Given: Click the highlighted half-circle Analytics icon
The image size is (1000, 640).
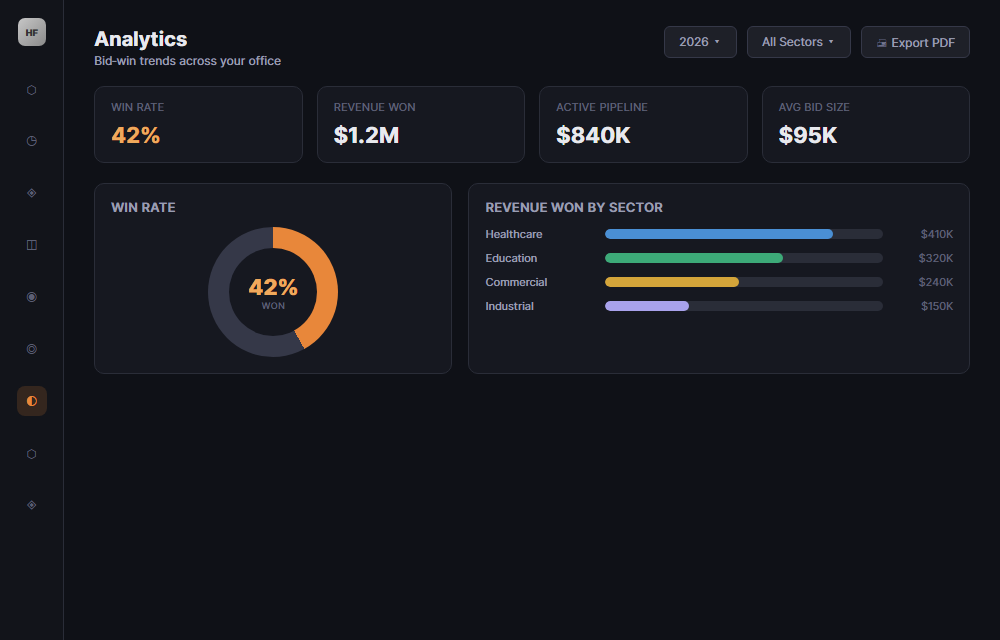Looking at the screenshot, I should pyautogui.click(x=32, y=401).
